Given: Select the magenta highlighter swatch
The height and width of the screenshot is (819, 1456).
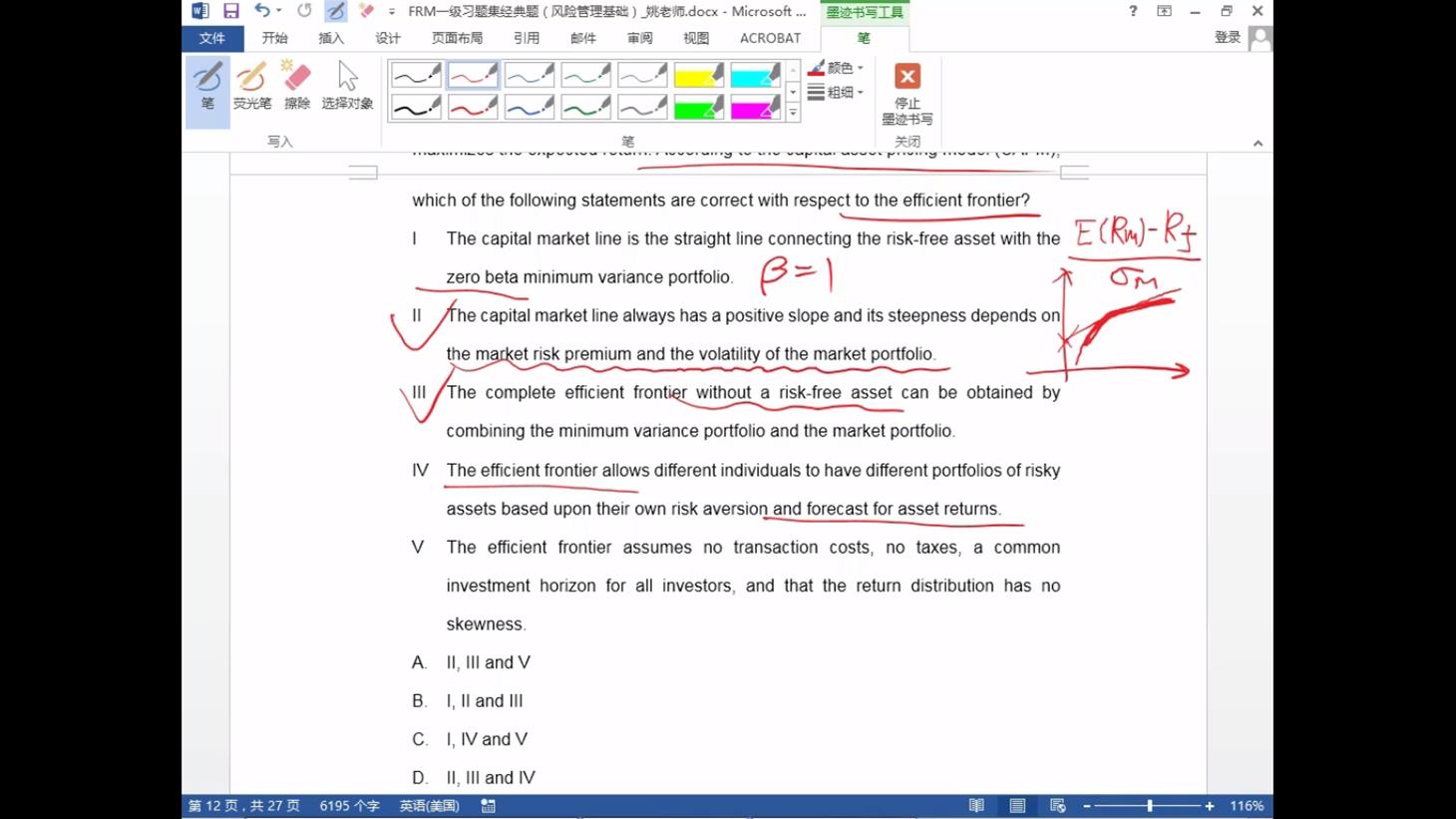Looking at the screenshot, I should (756, 107).
